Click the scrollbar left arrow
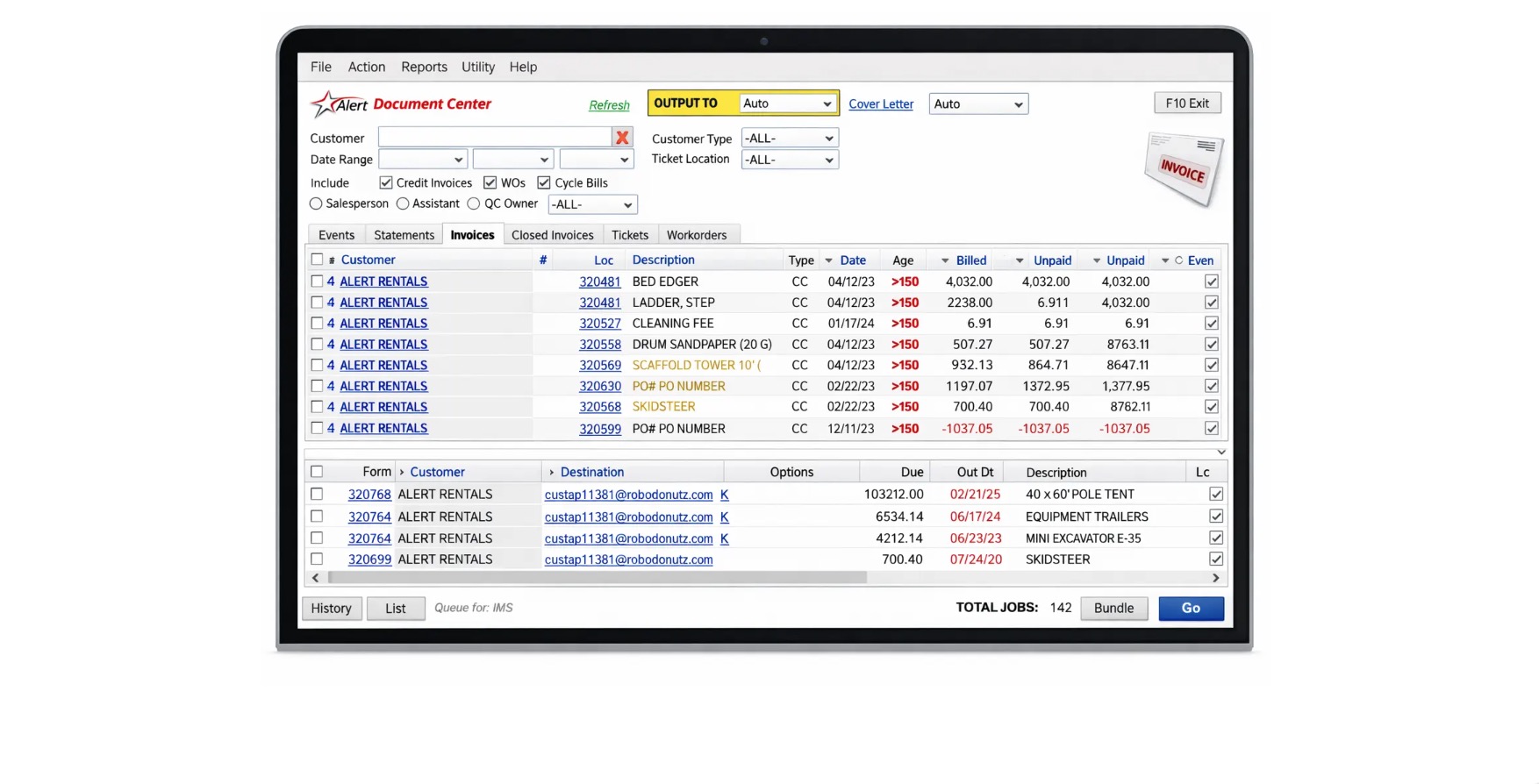1539x784 pixels. (316, 578)
